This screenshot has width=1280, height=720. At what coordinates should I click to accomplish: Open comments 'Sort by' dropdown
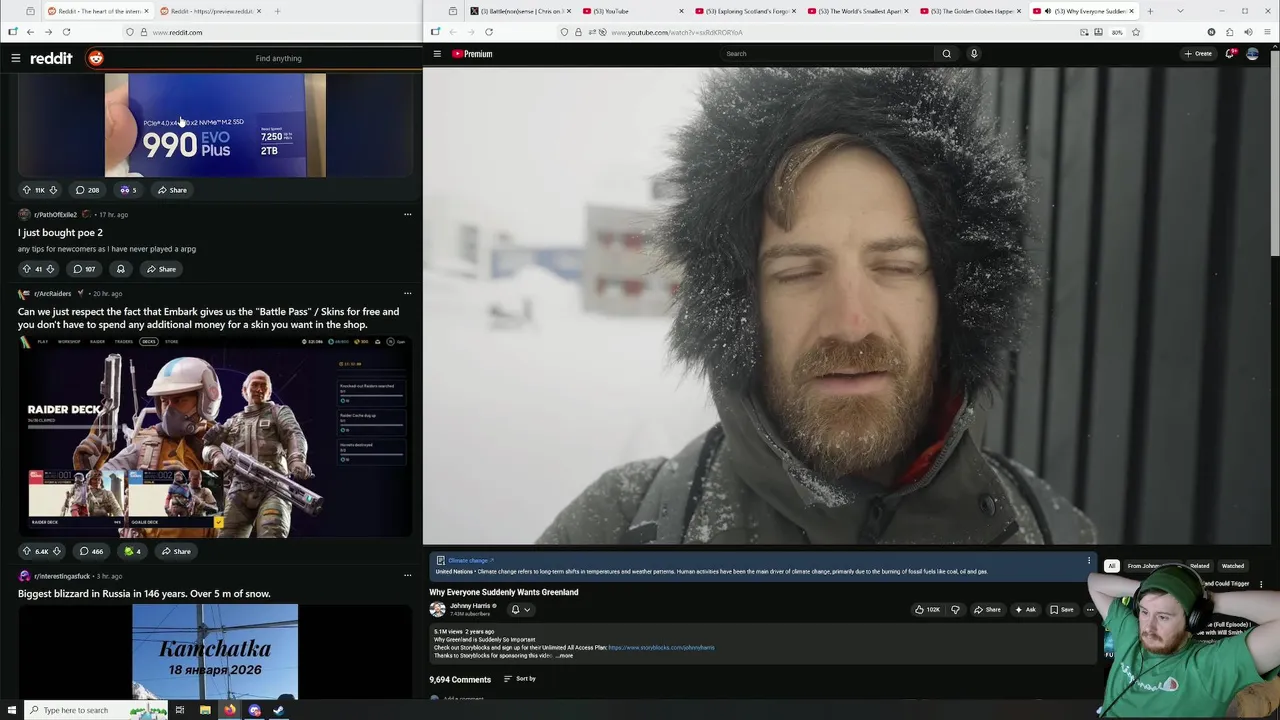tap(520, 679)
